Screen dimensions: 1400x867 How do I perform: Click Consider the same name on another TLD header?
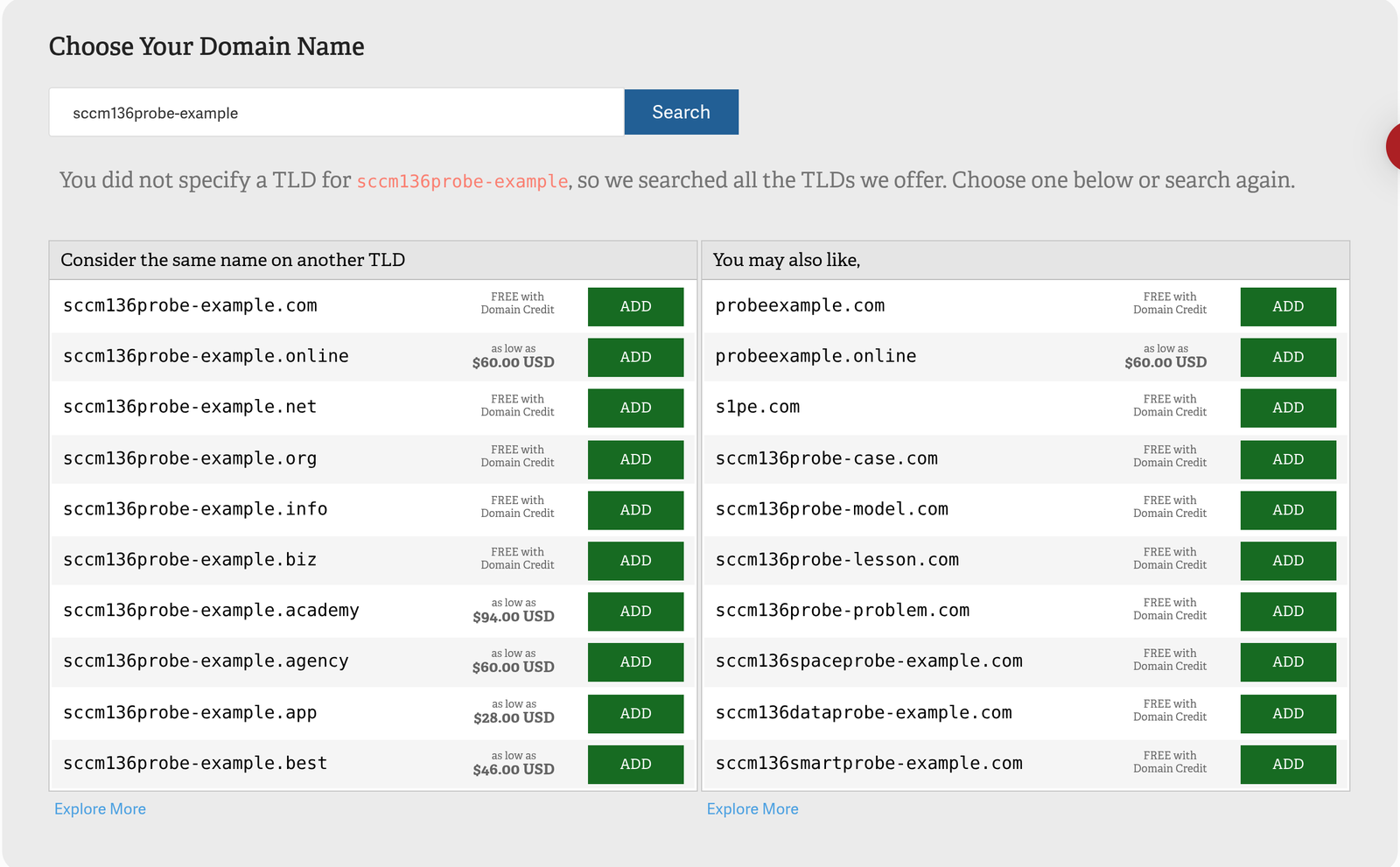(233, 260)
